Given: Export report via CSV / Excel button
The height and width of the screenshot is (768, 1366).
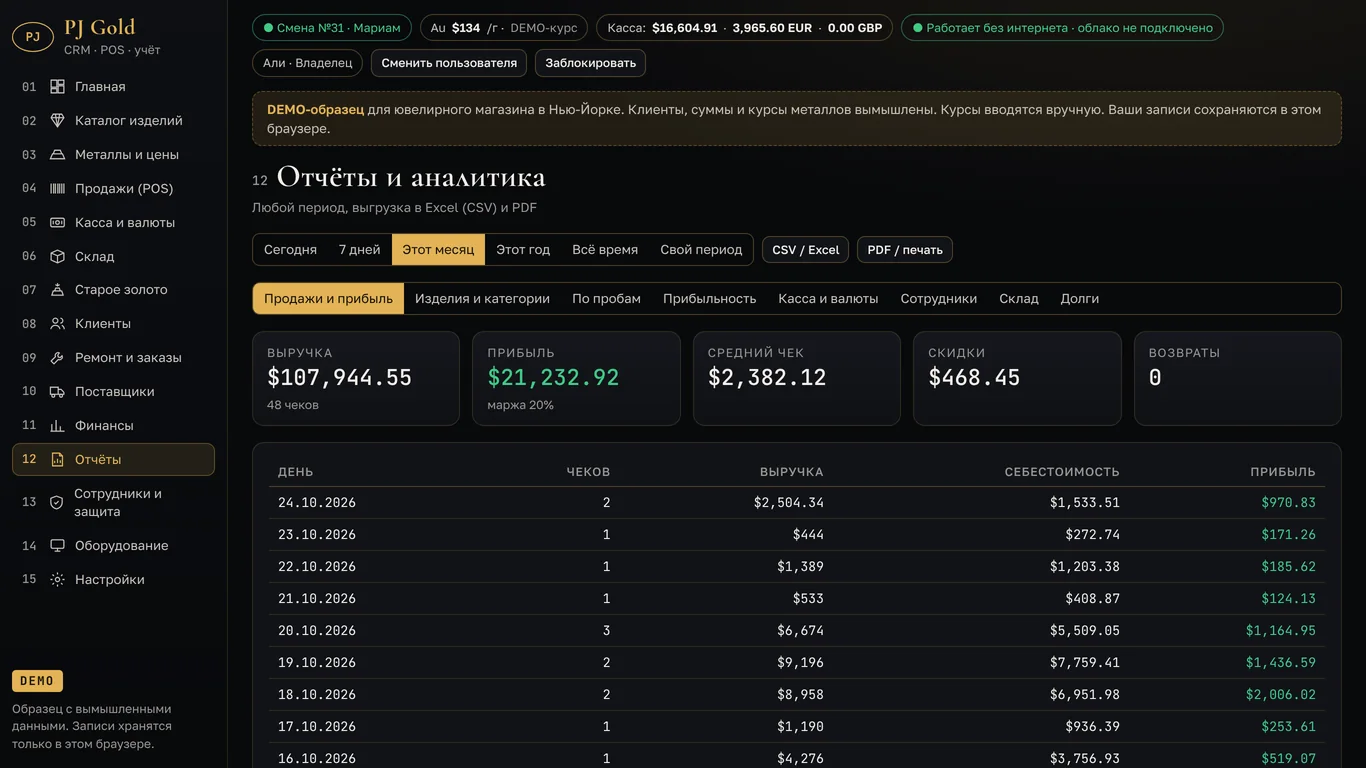Looking at the screenshot, I should click(x=805, y=250).
